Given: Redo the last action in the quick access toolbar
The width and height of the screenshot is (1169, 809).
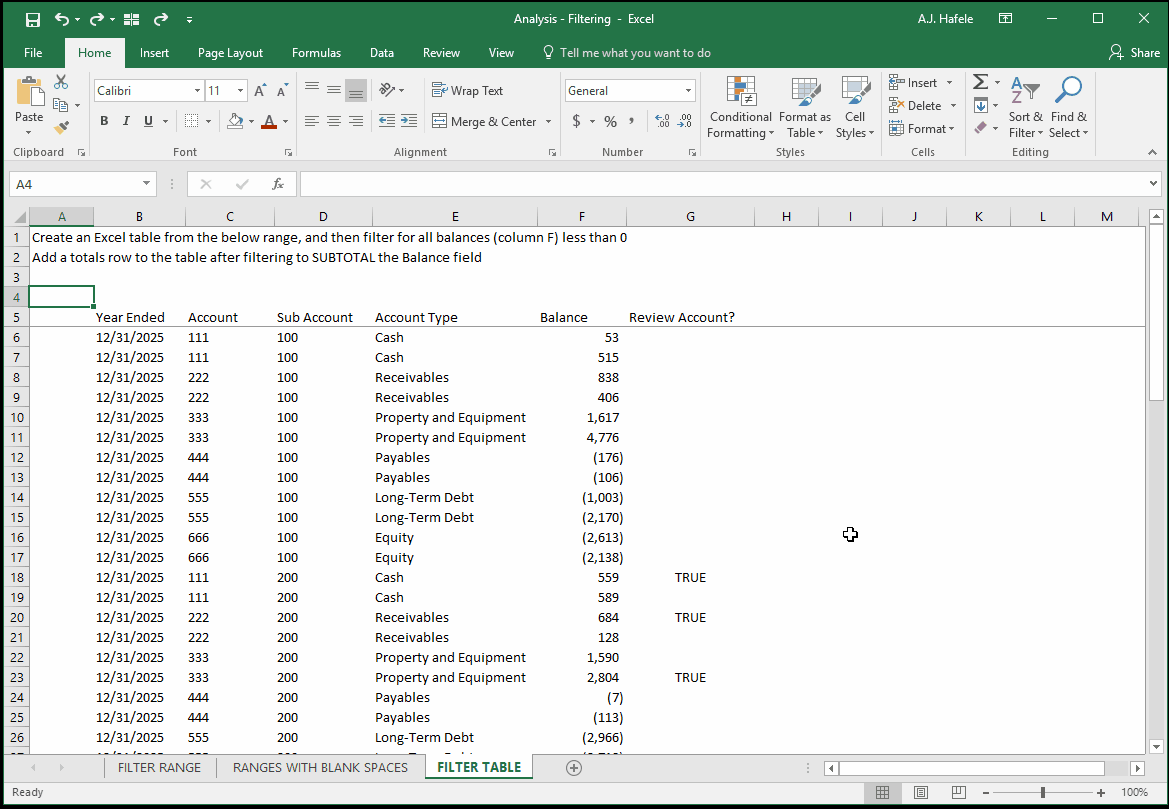Looking at the screenshot, I should click(98, 19).
